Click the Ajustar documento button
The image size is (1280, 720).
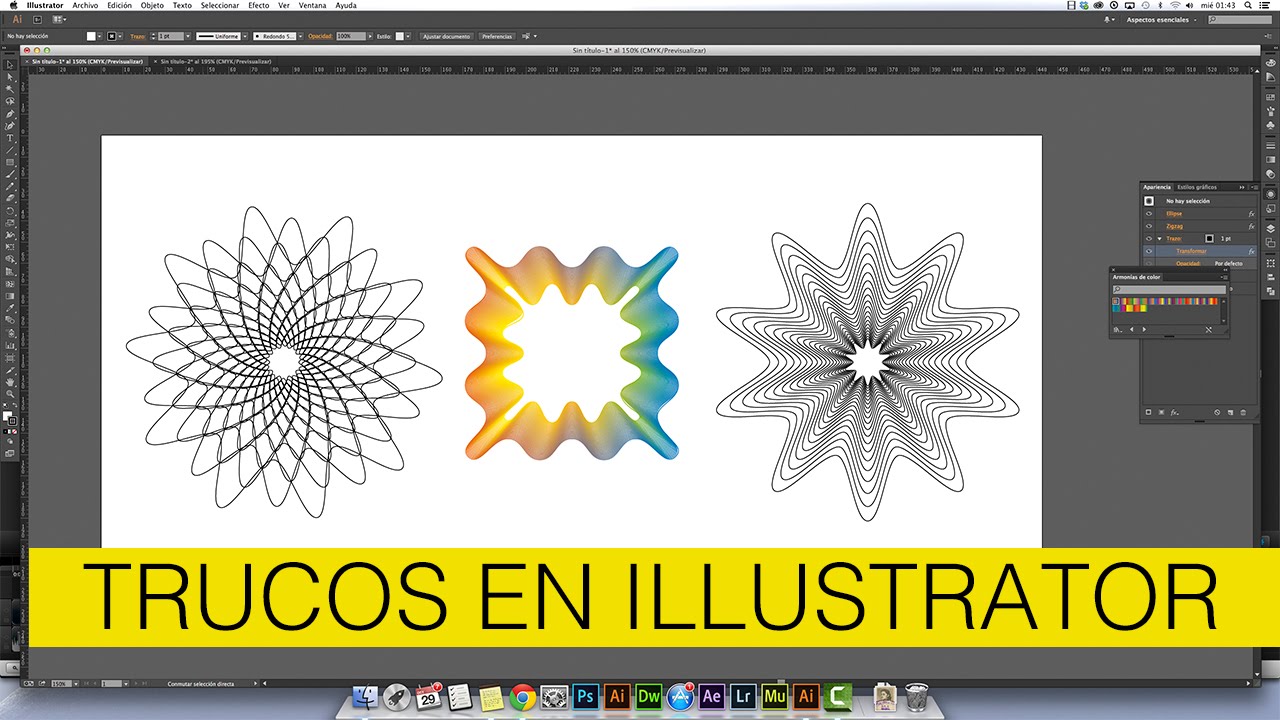click(x=446, y=36)
